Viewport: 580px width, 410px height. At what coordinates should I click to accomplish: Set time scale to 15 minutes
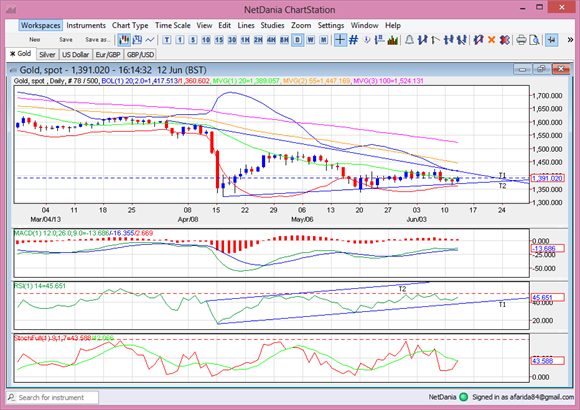[219, 40]
